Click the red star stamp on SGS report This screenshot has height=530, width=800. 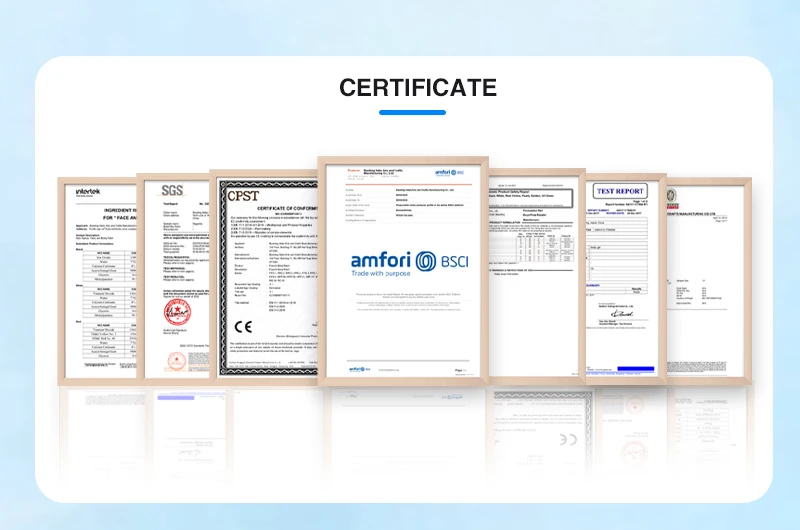177,313
